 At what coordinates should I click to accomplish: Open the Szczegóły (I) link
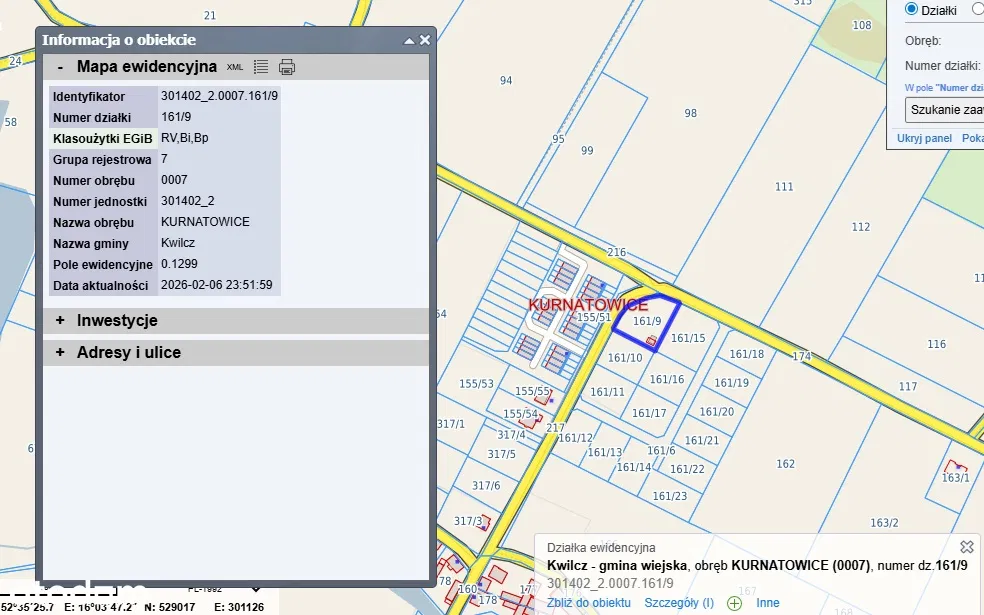coord(679,603)
